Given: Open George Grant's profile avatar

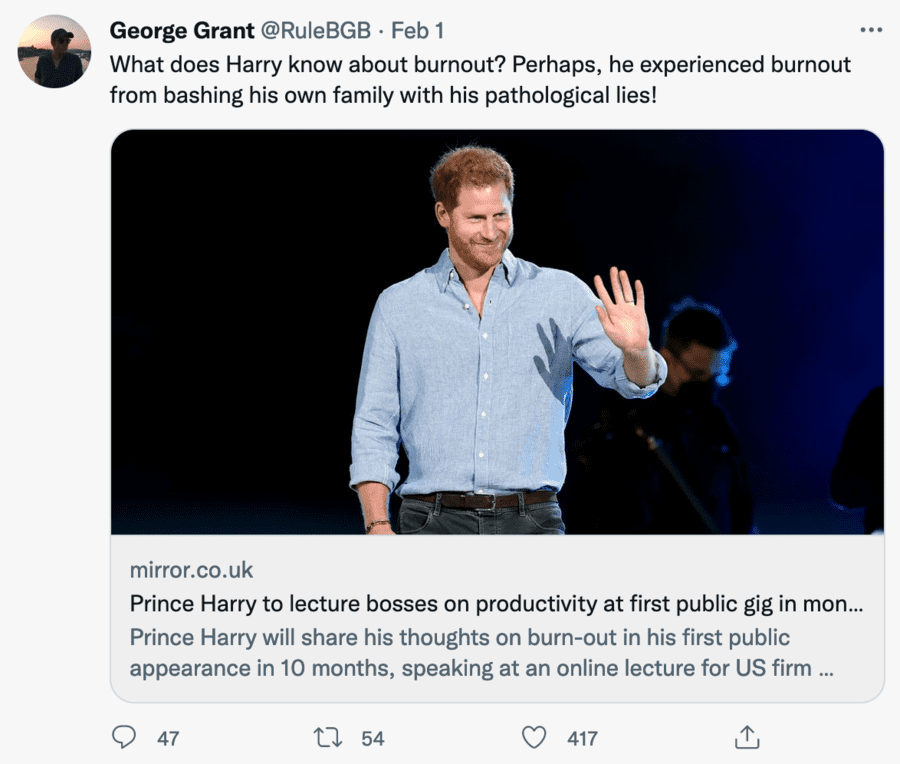Looking at the screenshot, I should coord(55,51).
